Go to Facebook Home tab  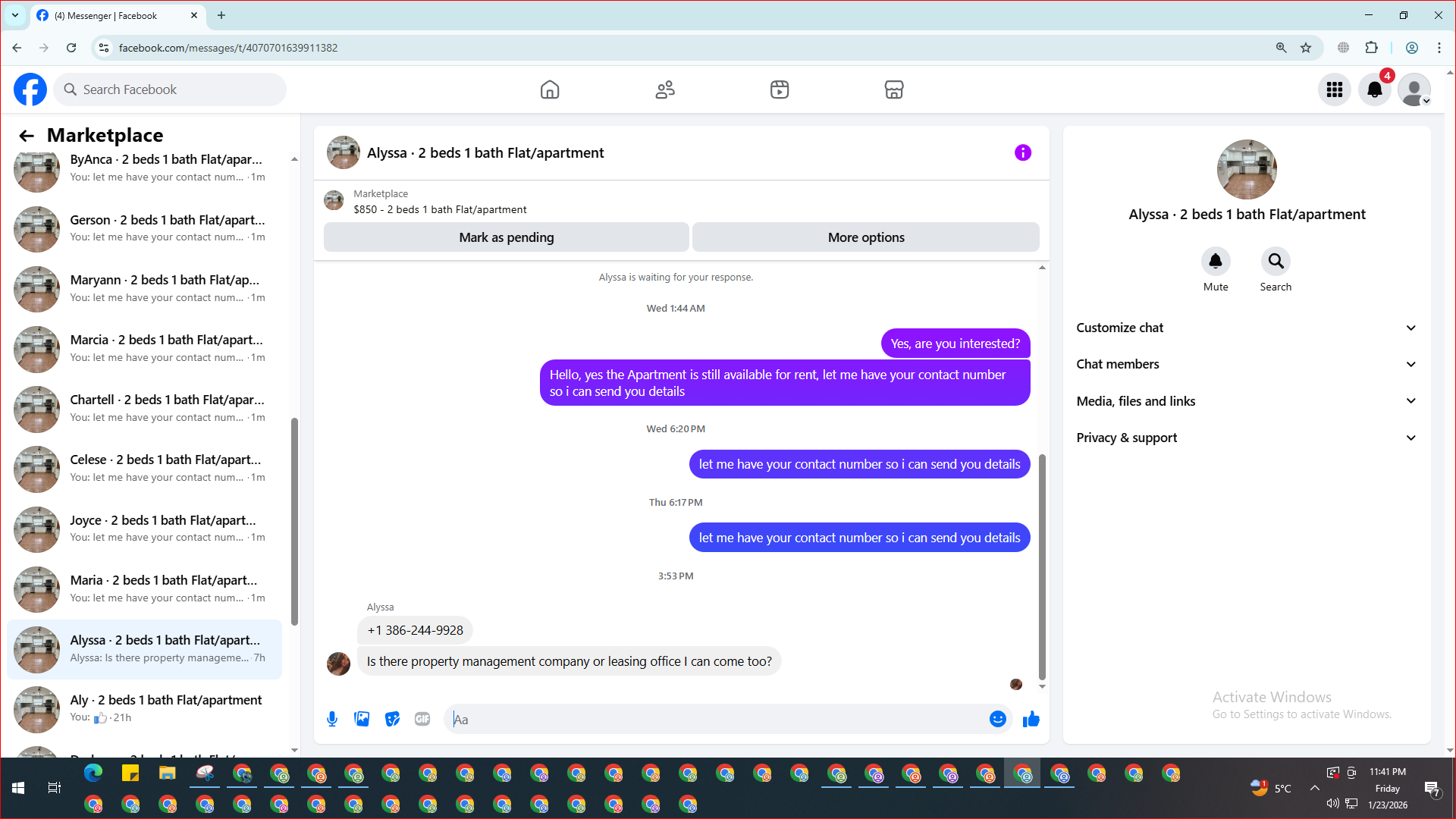point(549,89)
